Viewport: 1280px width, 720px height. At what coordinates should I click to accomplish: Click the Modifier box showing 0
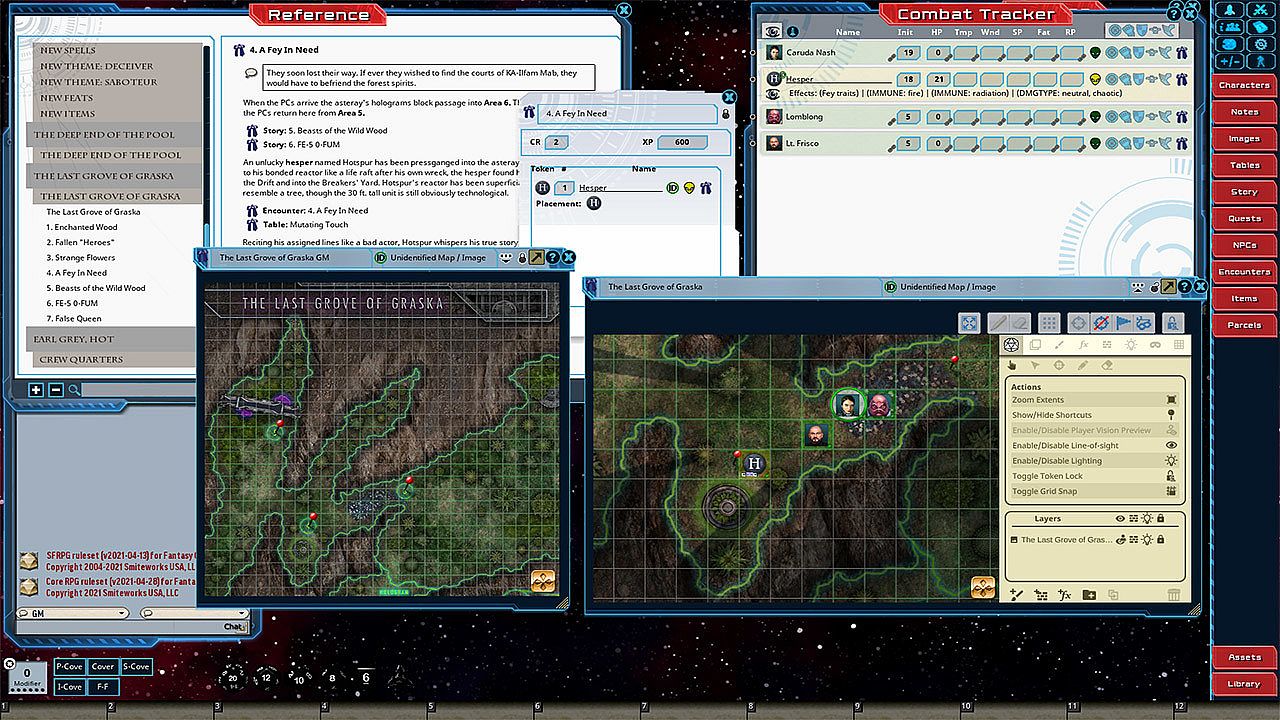point(27,677)
